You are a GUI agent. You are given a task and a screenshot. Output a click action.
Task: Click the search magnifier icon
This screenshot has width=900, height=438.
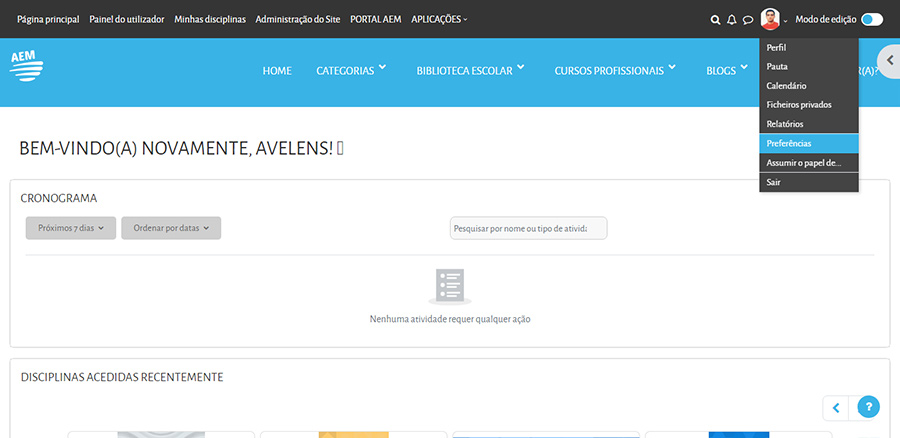click(x=715, y=19)
